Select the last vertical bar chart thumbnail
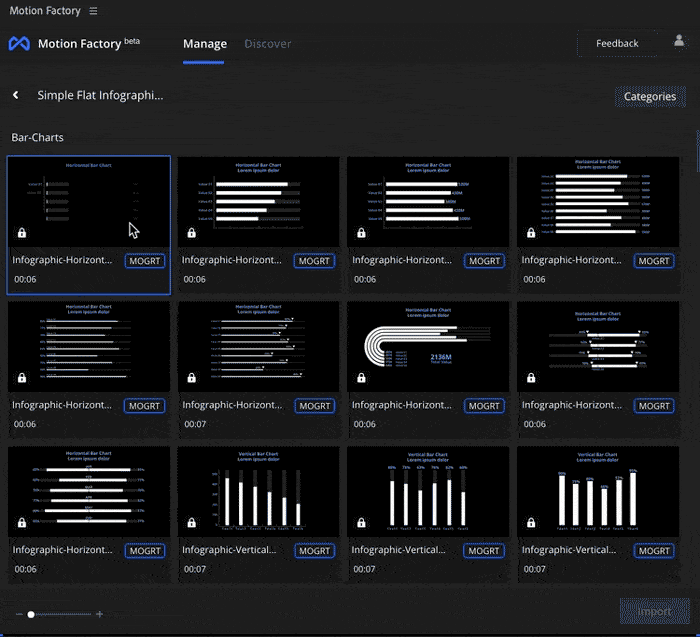 pyautogui.click(x=598, y=490)
